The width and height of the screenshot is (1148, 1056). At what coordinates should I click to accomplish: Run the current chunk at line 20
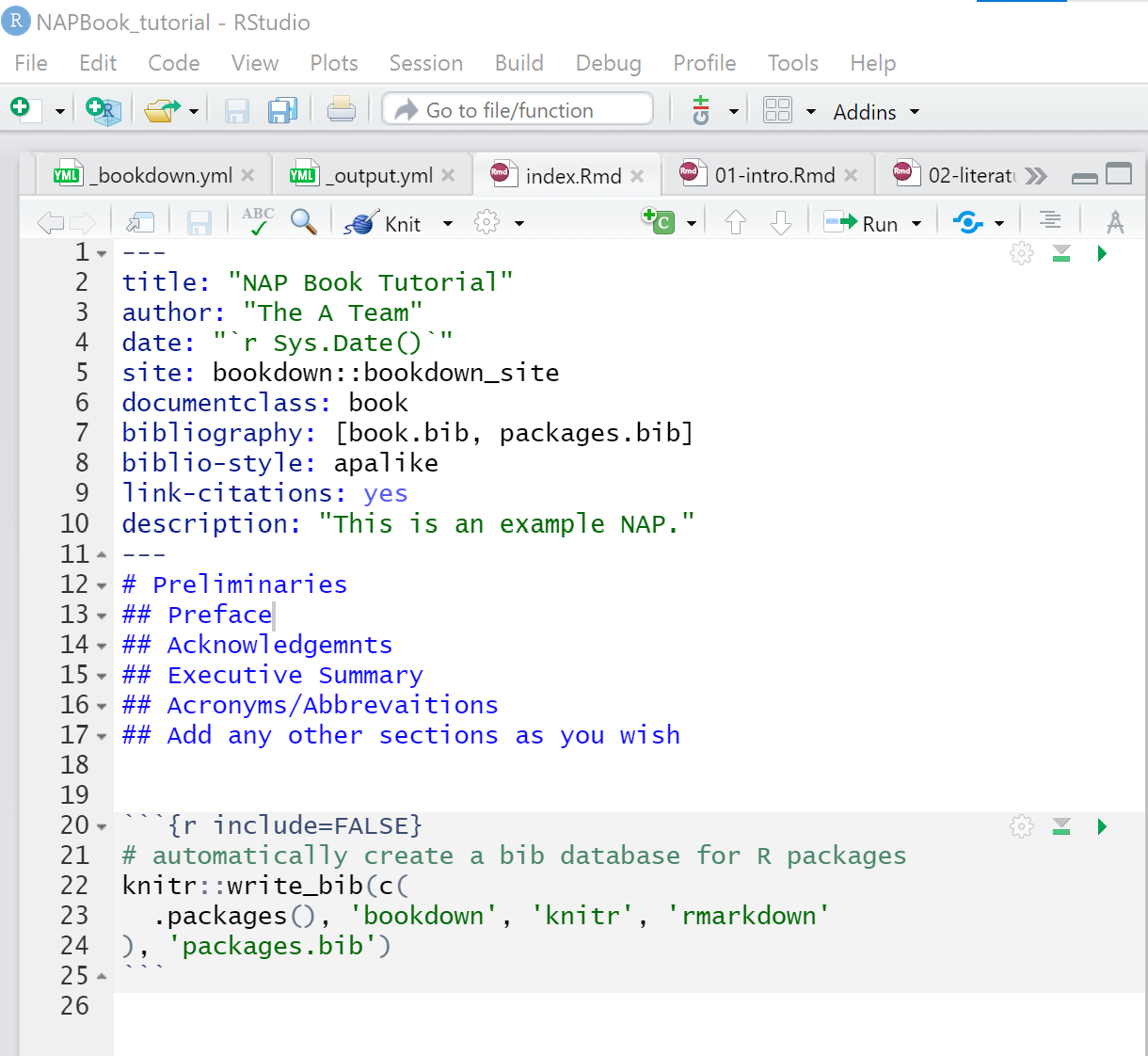tap(1102, 826)
